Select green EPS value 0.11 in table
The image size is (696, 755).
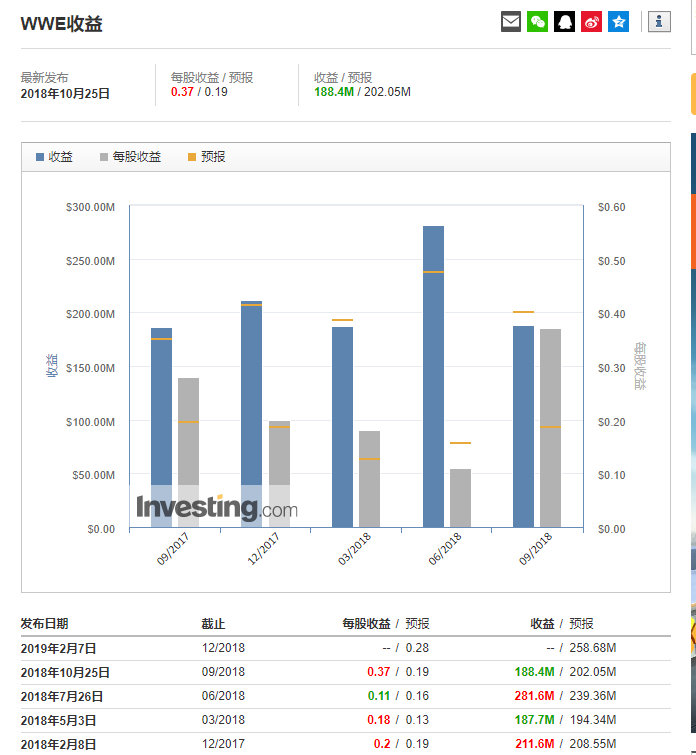coord(379,696)
